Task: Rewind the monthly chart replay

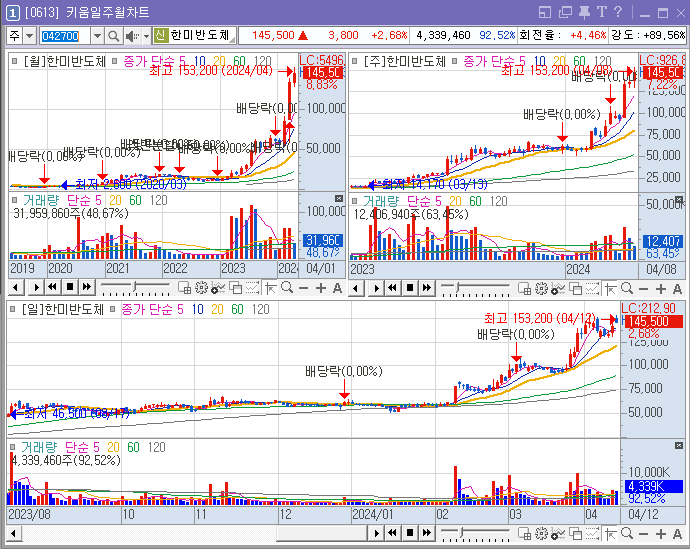Action: [53, 288]
